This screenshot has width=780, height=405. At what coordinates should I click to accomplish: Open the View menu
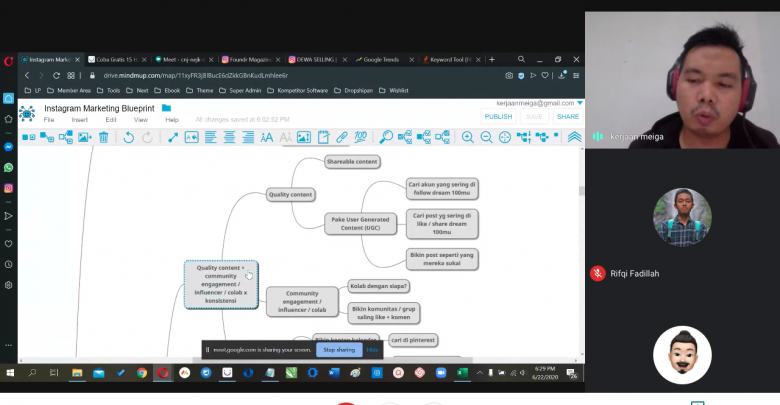pyautogui.click(x=141, y=120)
